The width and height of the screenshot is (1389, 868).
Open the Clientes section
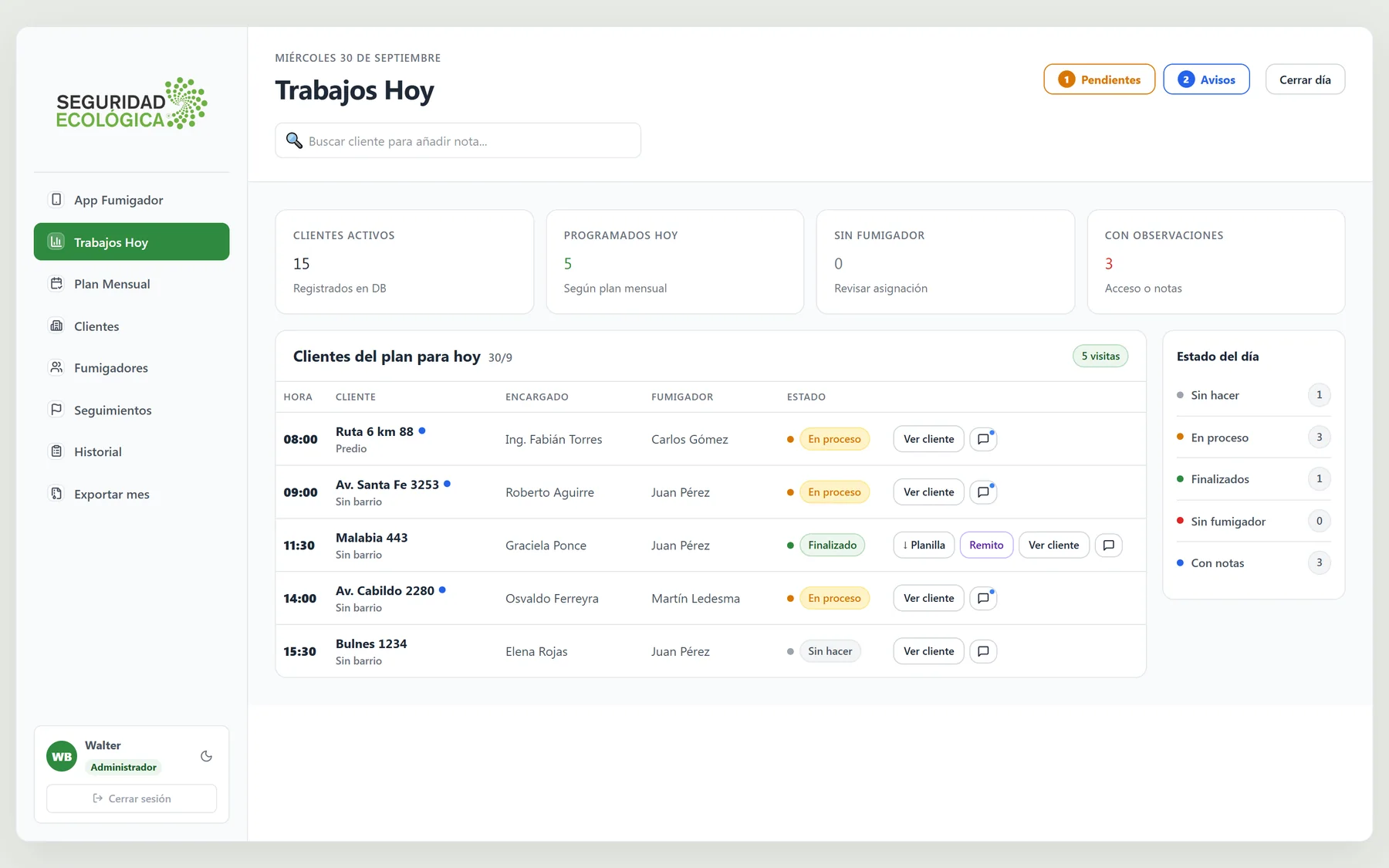coord(132,326)
